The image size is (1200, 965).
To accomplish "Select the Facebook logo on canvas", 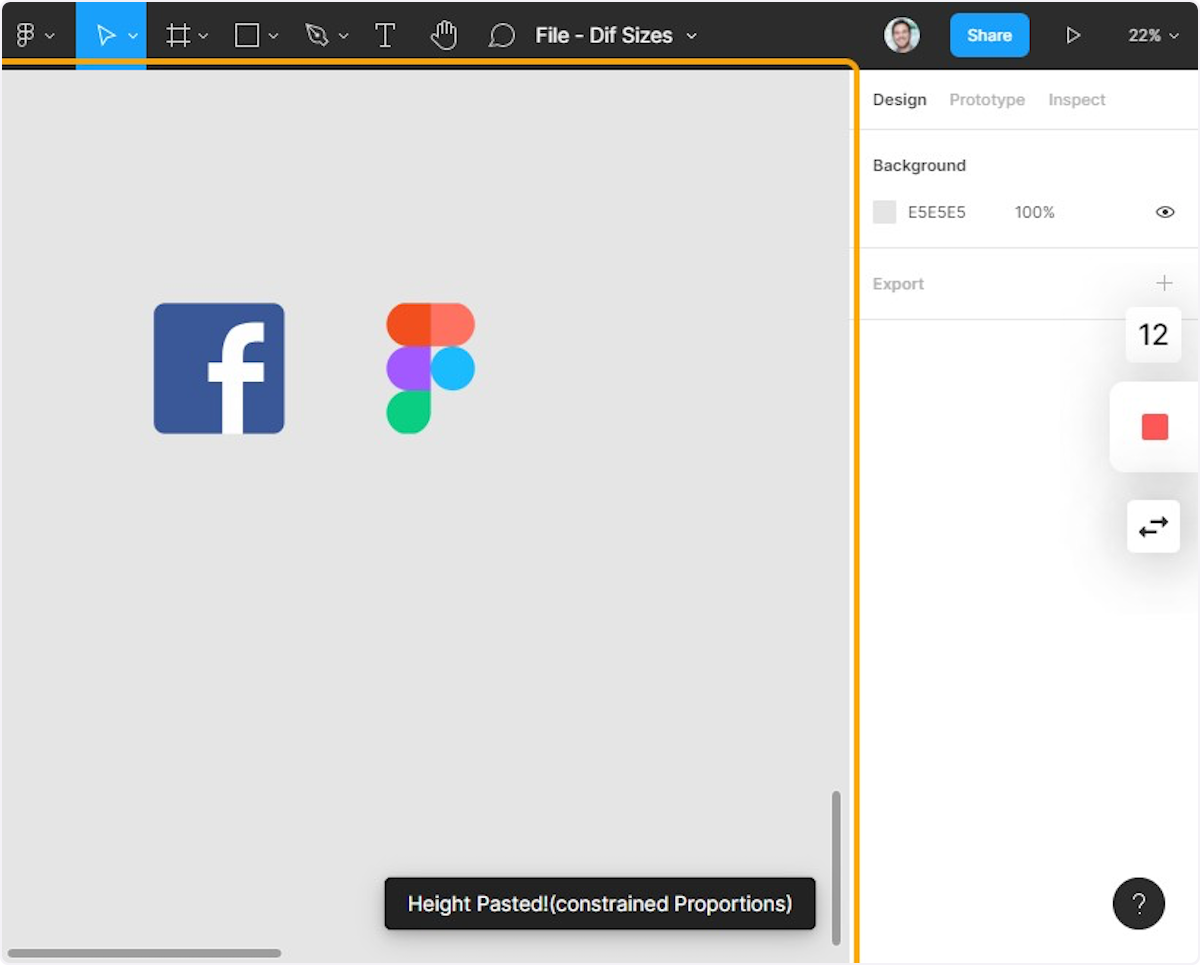I will point(219,368).
